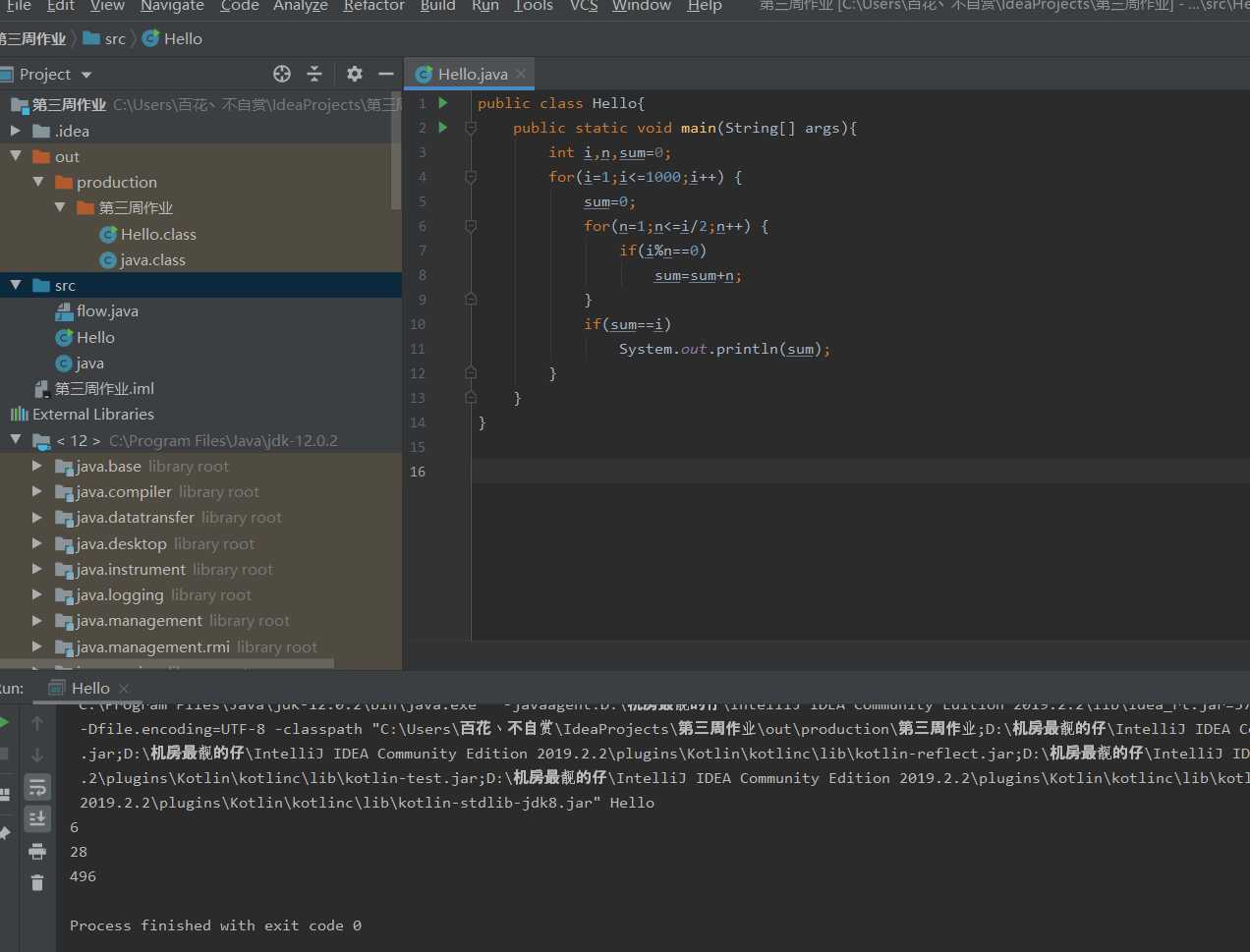Open the Help menu
Image resolution: width=1250 pixels, height=952 pixels.
705,6
